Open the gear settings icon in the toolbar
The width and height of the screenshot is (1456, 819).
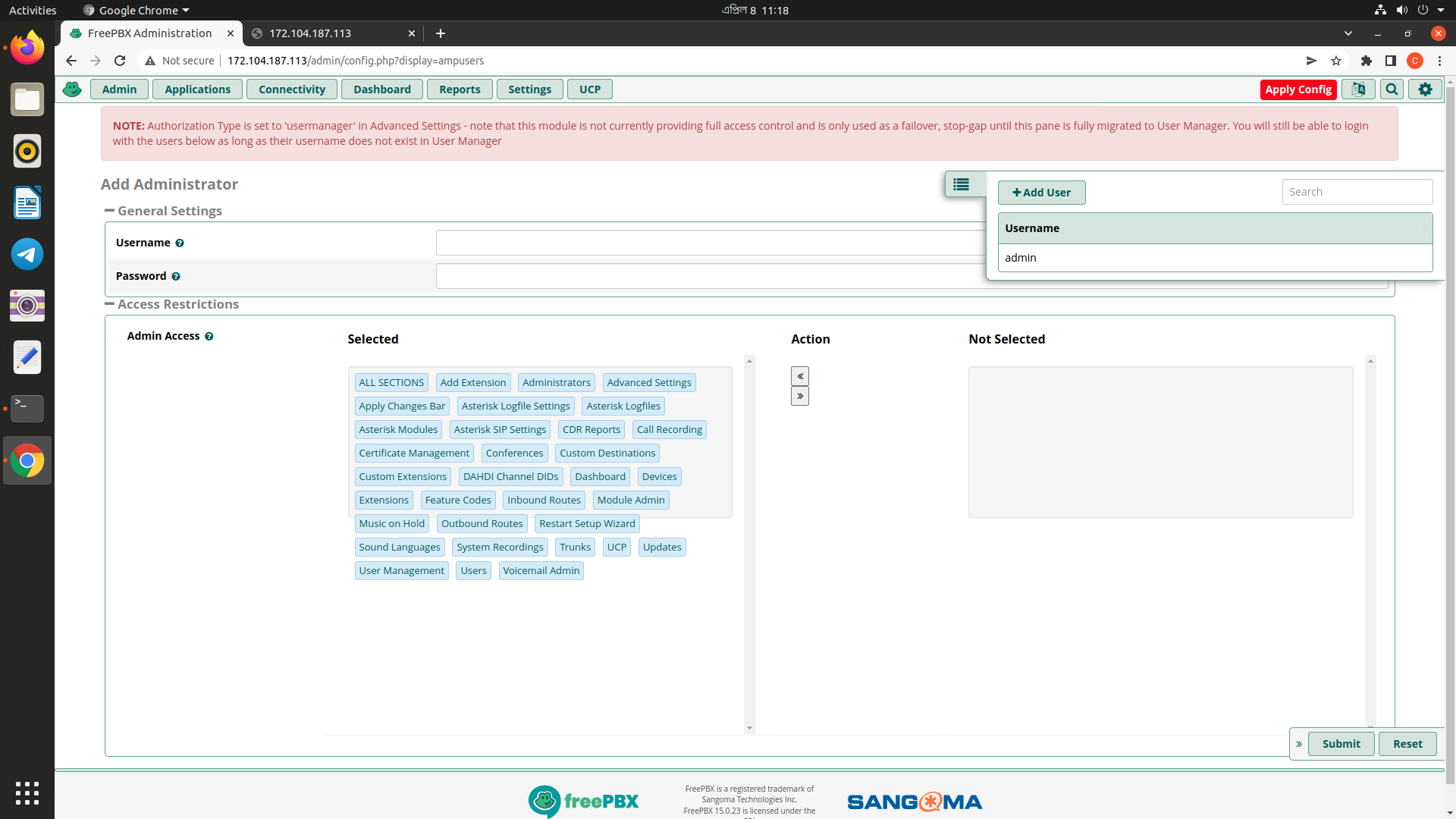1425,89
